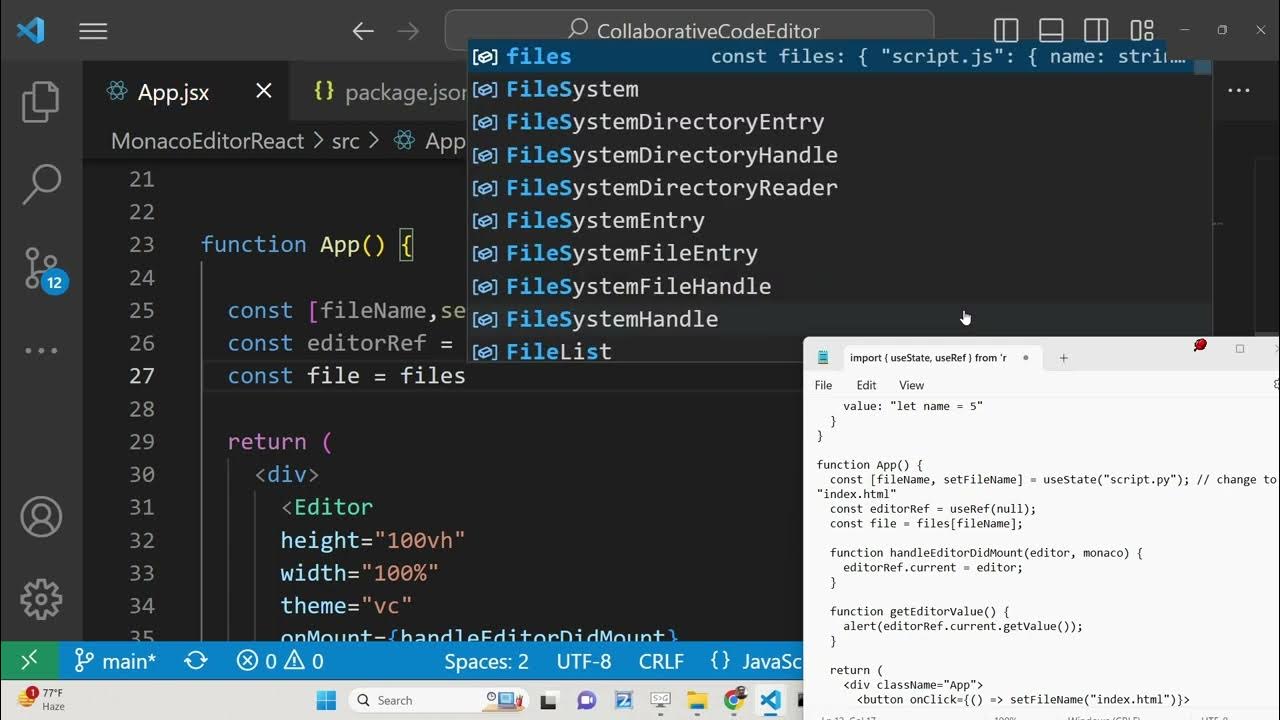
Task: Open Source Control with 12 pending changes
Action: point(41,268)
